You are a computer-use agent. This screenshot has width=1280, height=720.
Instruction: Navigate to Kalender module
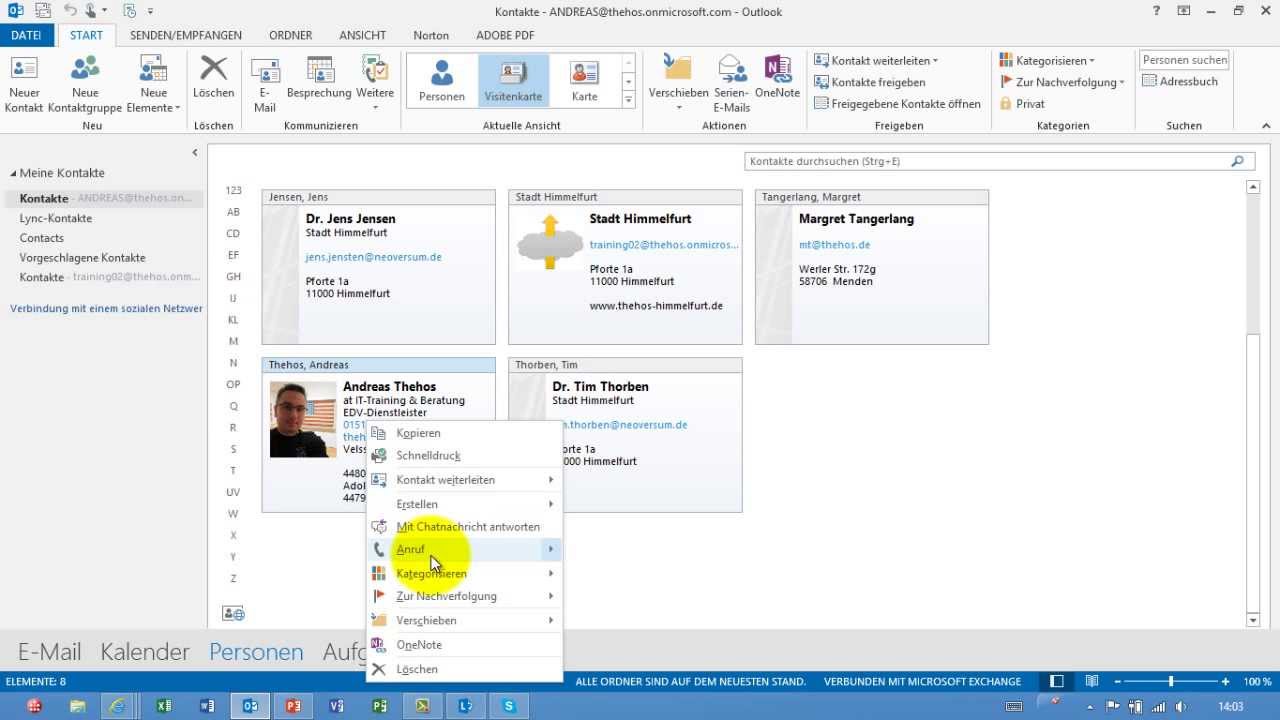(145, 652)
